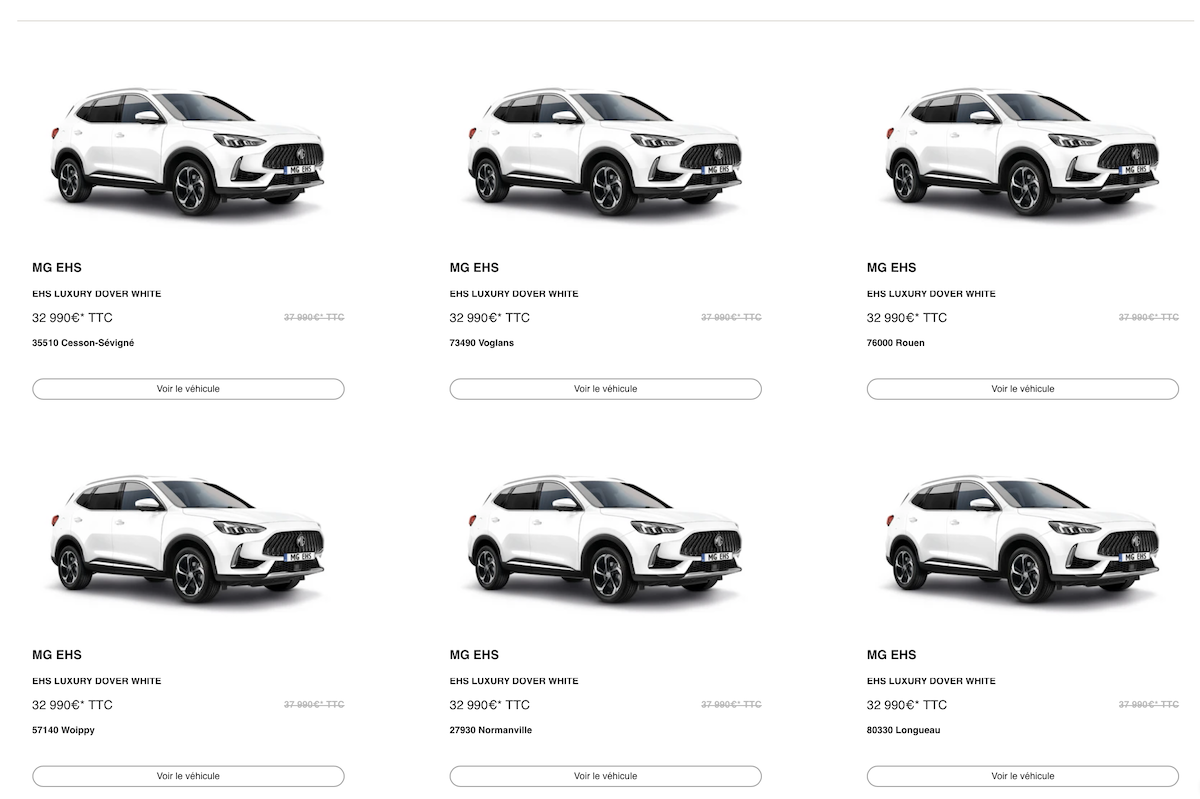Click the car thumbnail of the Woippy listing
Image resolution: width=1200 pixels, height=799 pixels.
(188, 538)
